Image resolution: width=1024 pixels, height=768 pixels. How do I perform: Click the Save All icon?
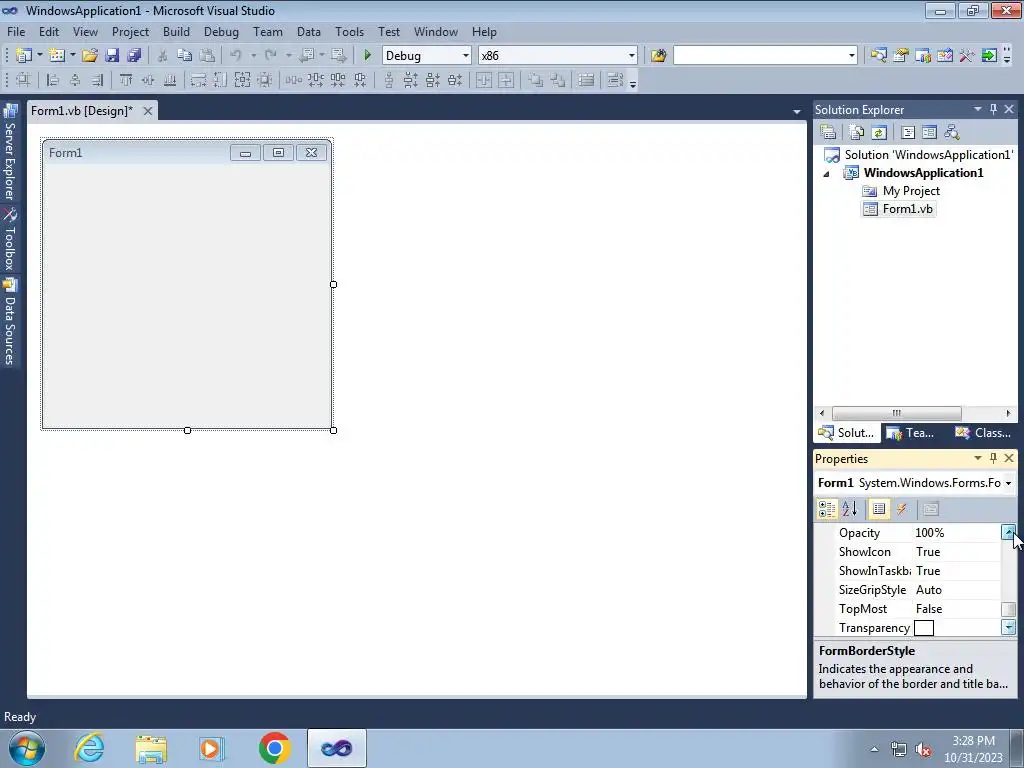pyautogui.click(x=134, y=56)
